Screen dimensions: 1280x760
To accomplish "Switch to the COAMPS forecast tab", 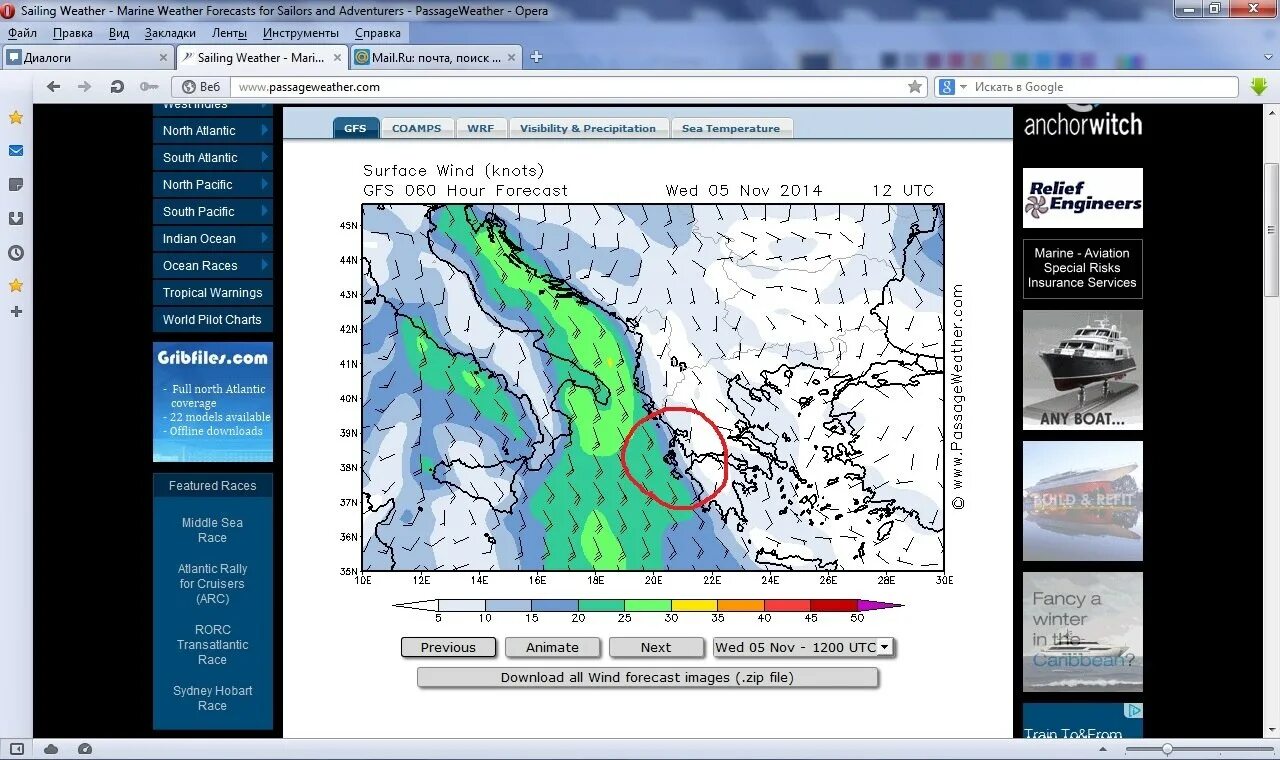I will coord(417,128).
